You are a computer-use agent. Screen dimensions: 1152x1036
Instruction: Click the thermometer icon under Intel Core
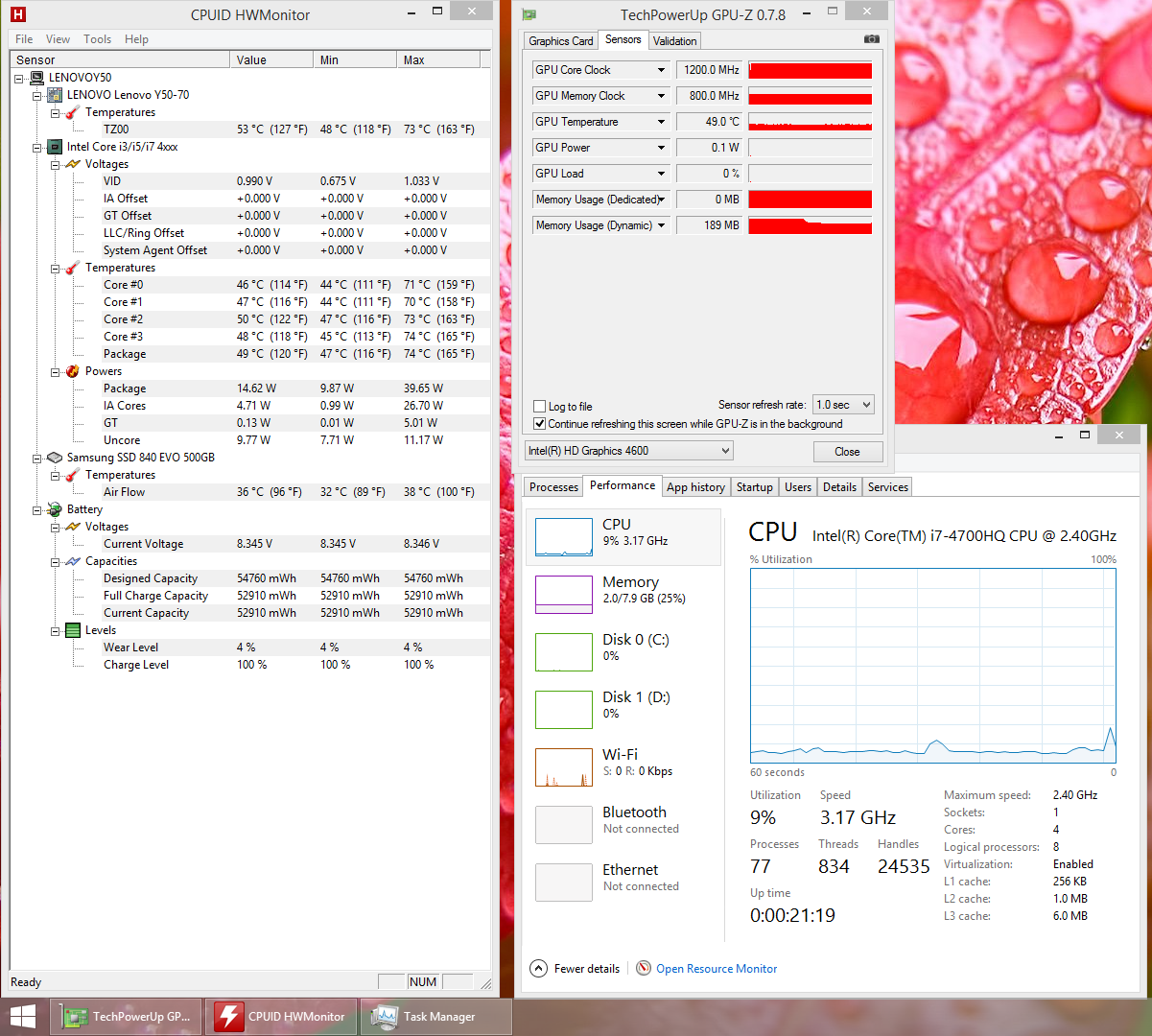(73, 268)
